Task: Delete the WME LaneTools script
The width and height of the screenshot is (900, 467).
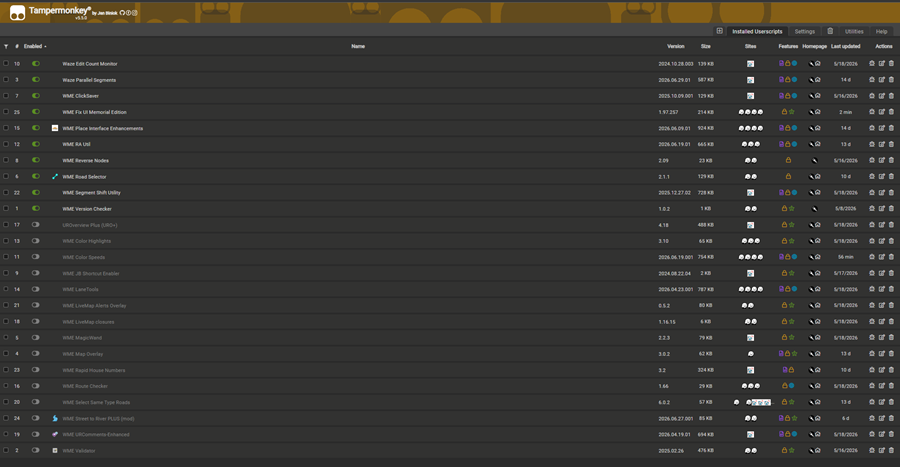Action: pos(891,289)
